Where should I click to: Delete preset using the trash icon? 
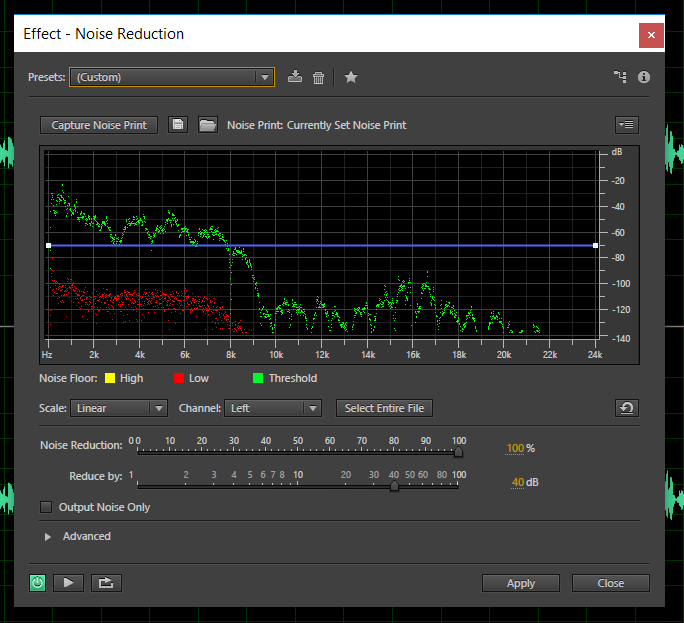tap(318, 78)
